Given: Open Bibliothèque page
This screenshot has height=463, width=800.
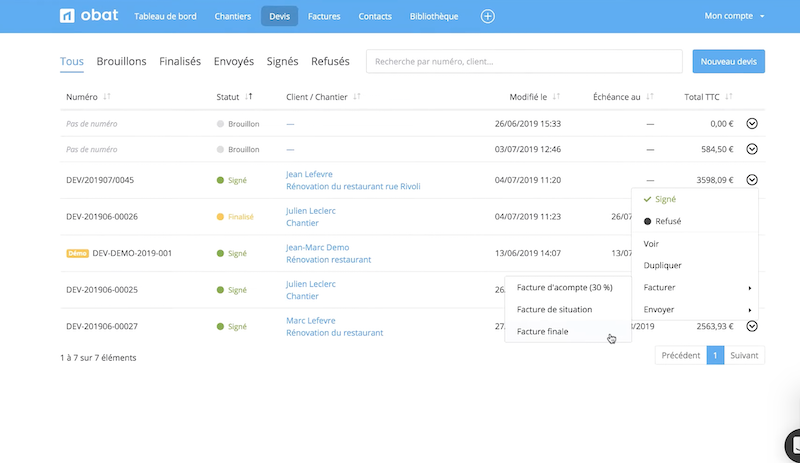Looking at the screenshot, I should (434, 16).
